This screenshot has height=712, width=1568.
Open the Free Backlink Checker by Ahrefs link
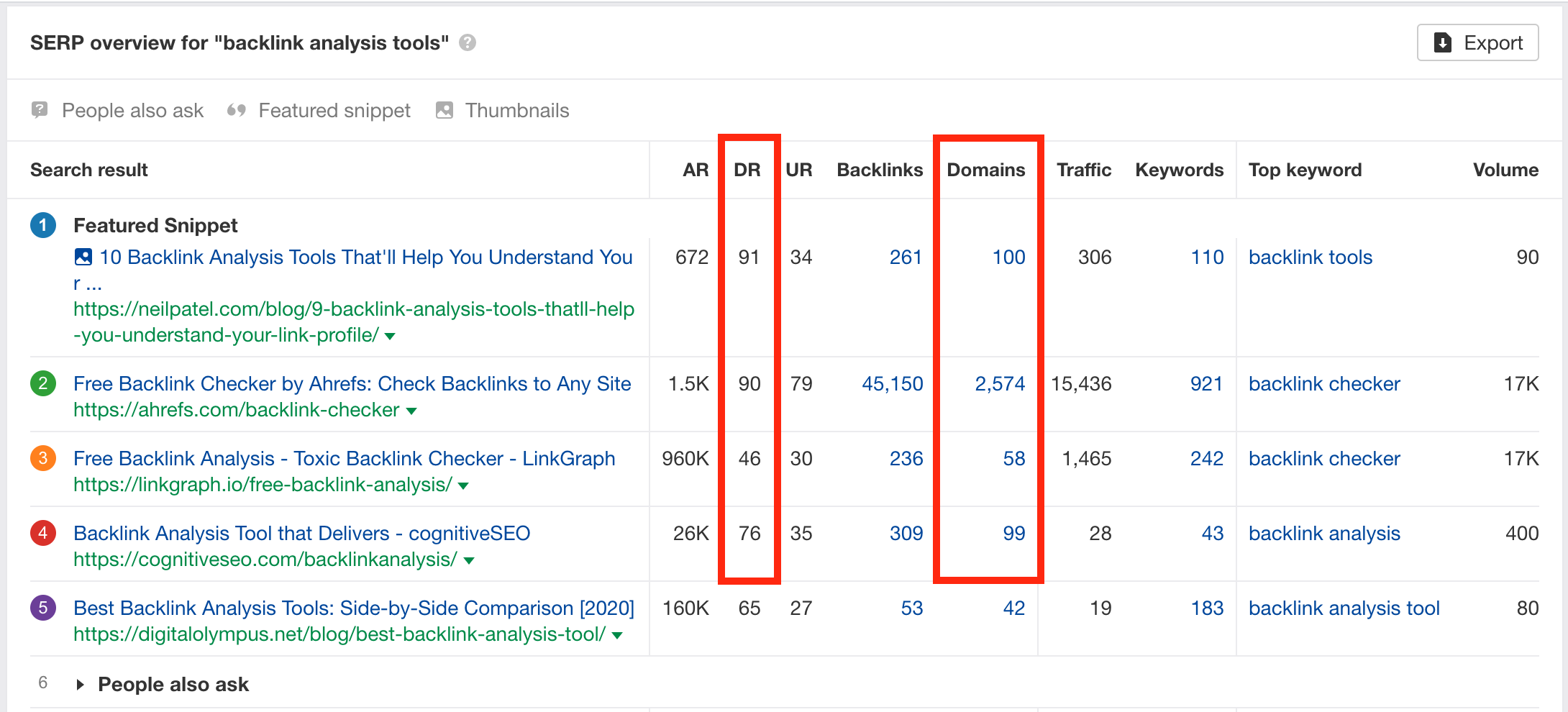pyautogui.click(x=352, y=383)
